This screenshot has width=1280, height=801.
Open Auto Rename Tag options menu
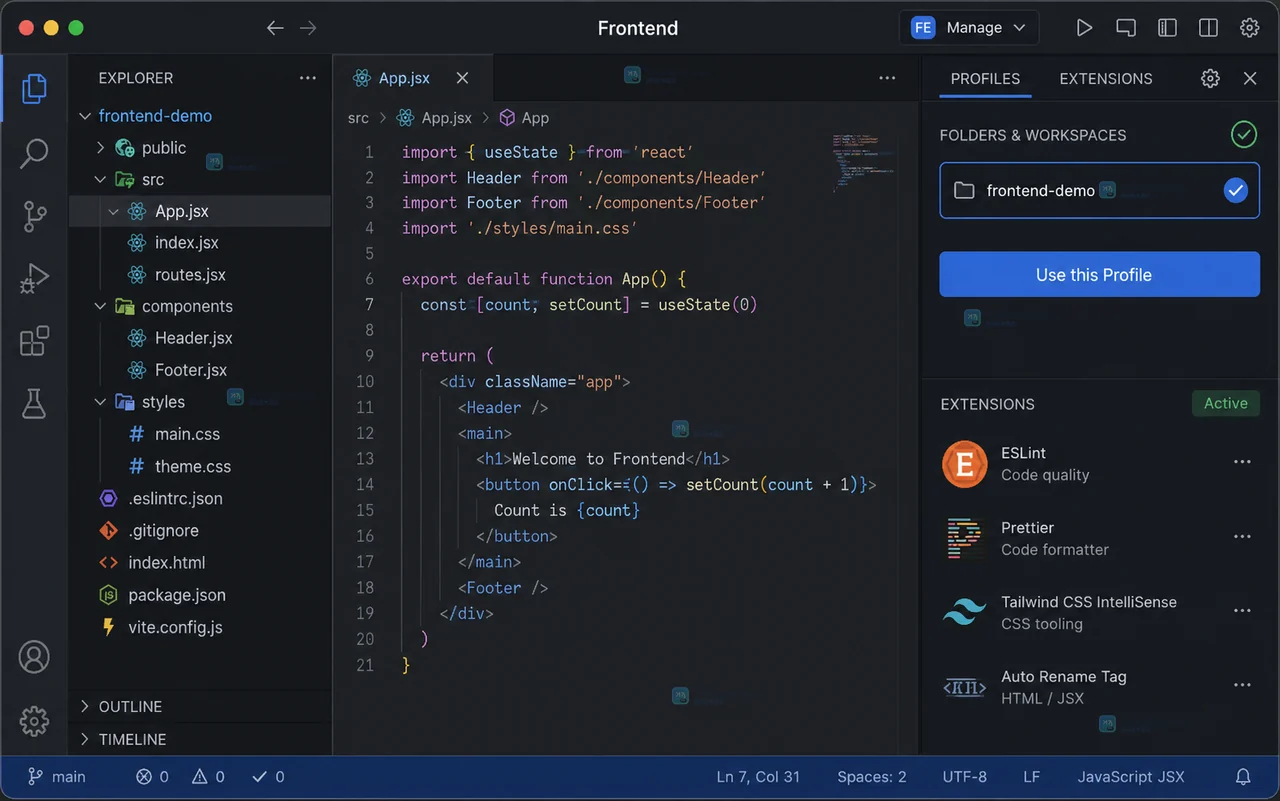(x=1242, y=685)
